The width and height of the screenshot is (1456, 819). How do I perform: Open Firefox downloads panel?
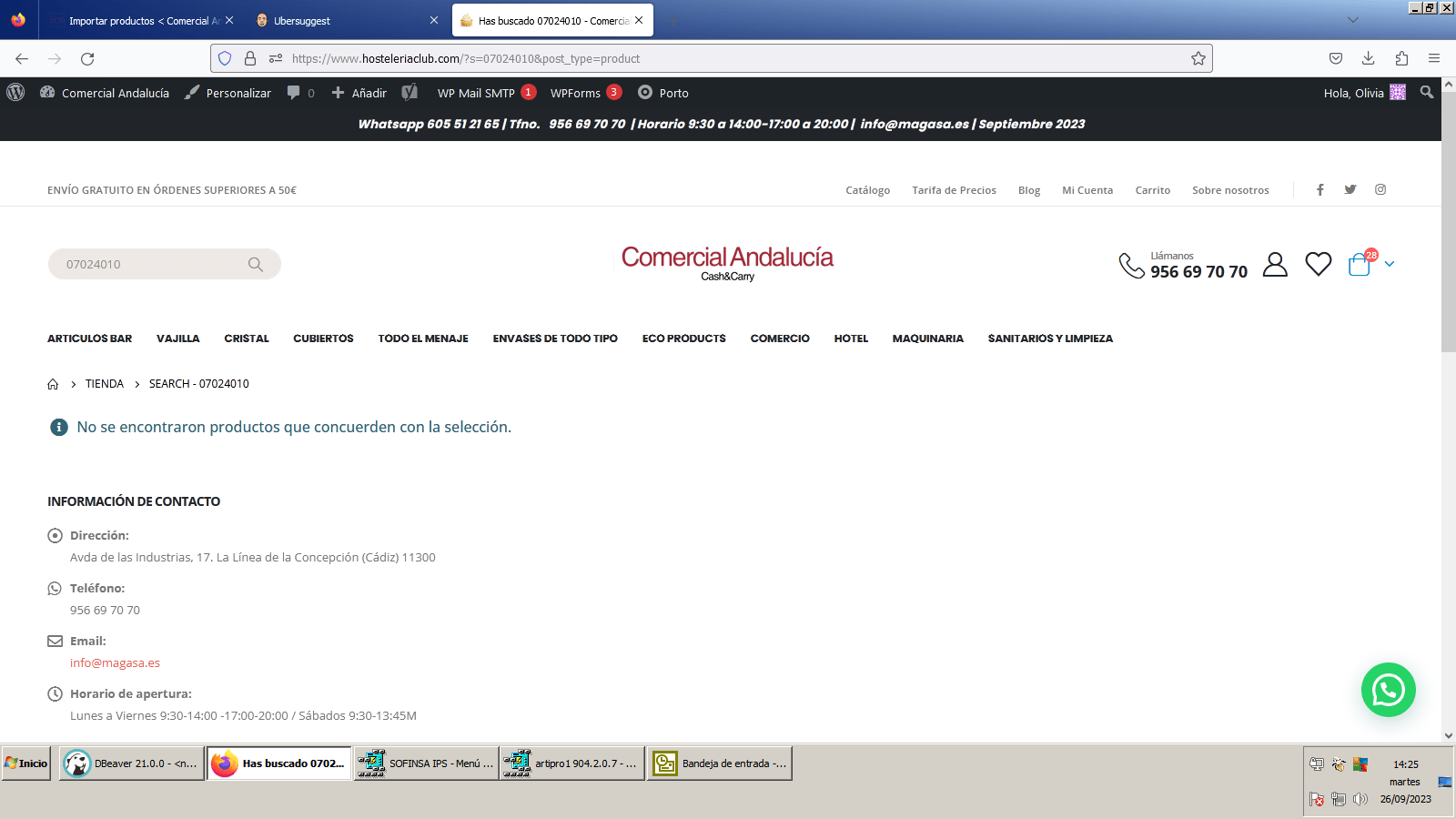coord(1368,58)
